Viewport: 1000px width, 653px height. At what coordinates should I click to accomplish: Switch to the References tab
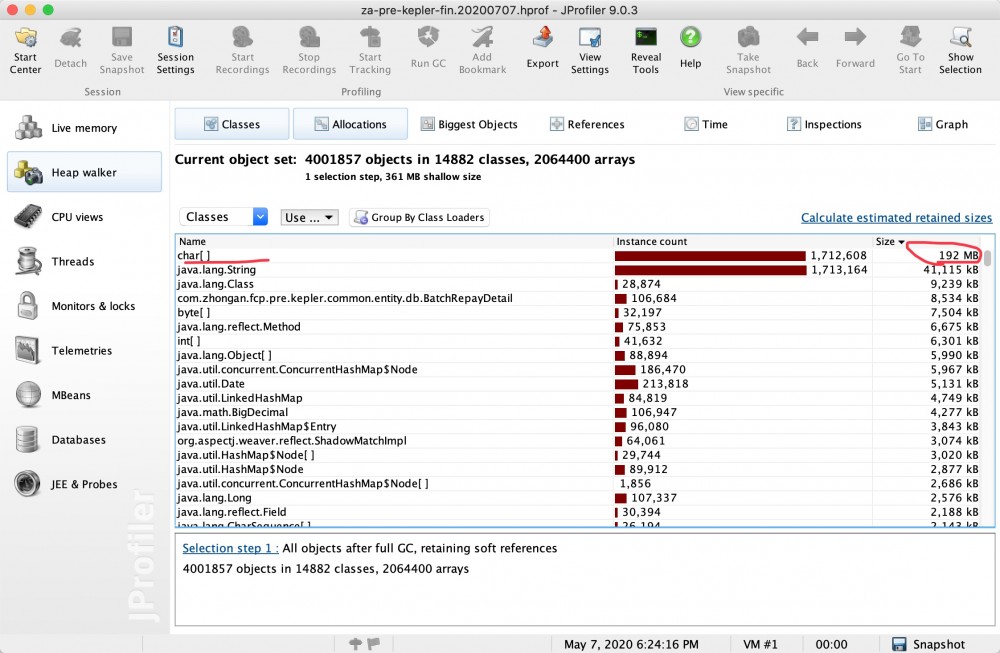[587, 124]
